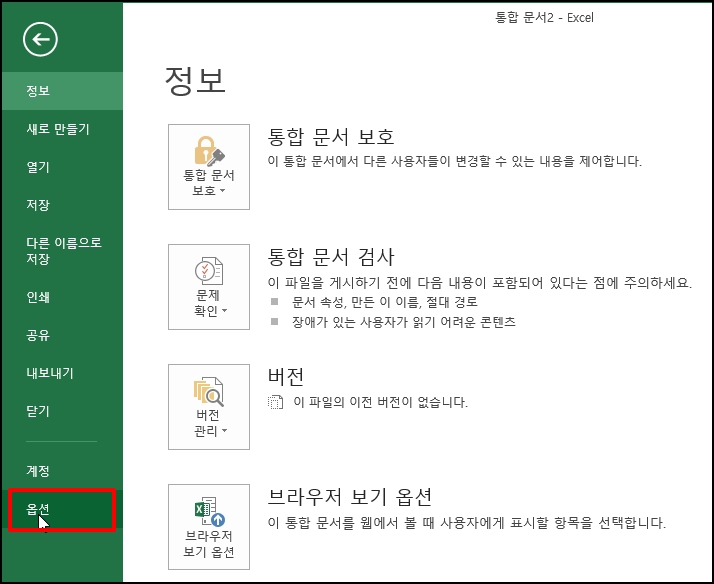The image size is (714, 584).
Task: Choose 열기 in the sidebar
Action: pyautogui.click(x=62, y=167)
